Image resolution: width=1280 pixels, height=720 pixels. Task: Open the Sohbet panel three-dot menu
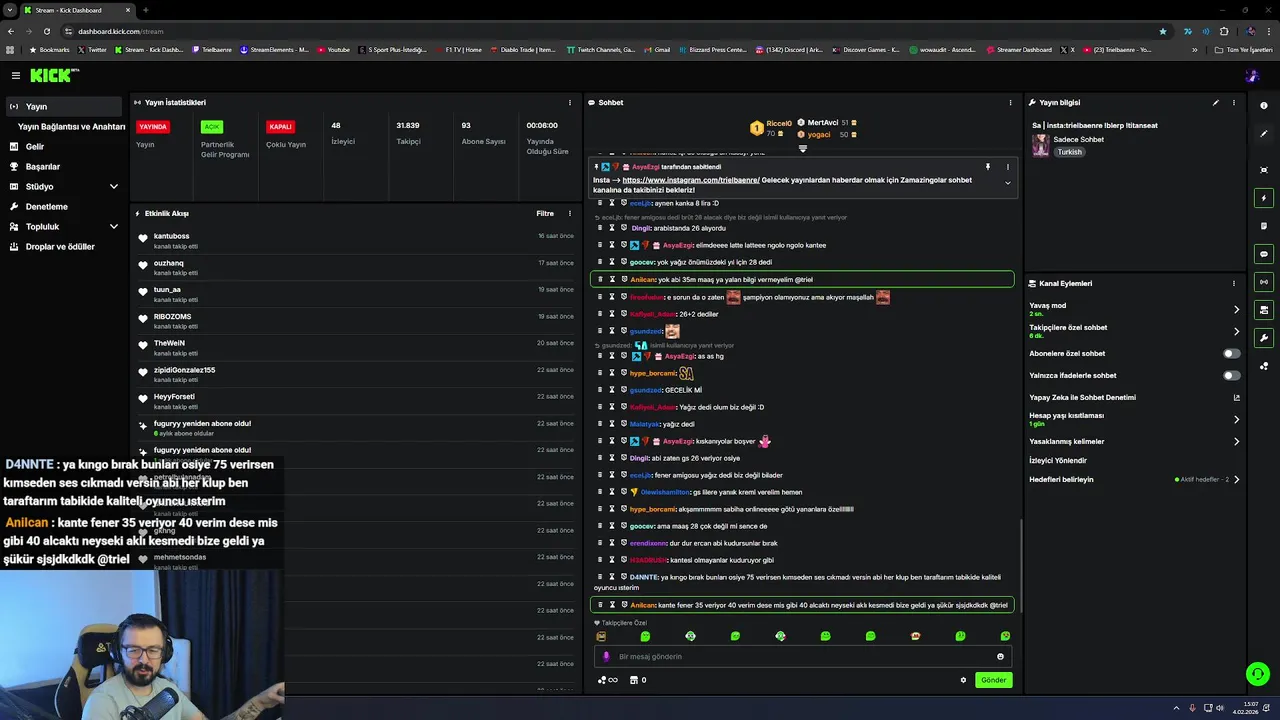coord(1010,102)
